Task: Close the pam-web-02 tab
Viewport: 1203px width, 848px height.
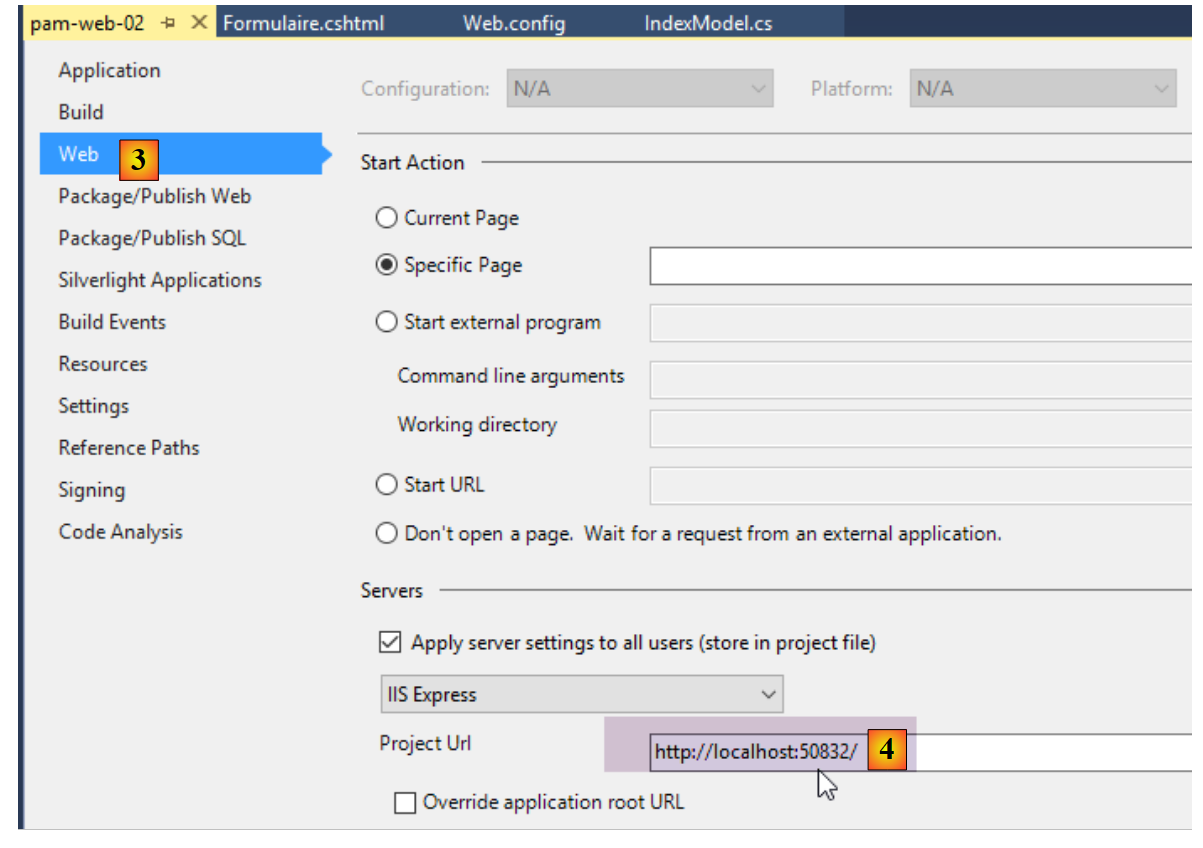Action: (199, 23)
